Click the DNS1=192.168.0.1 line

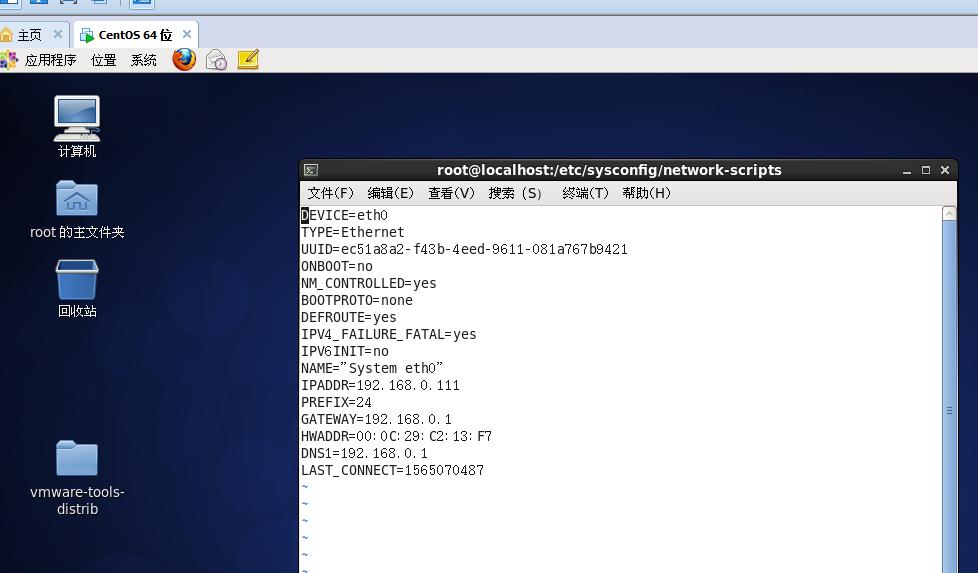(x=364, y=453)
